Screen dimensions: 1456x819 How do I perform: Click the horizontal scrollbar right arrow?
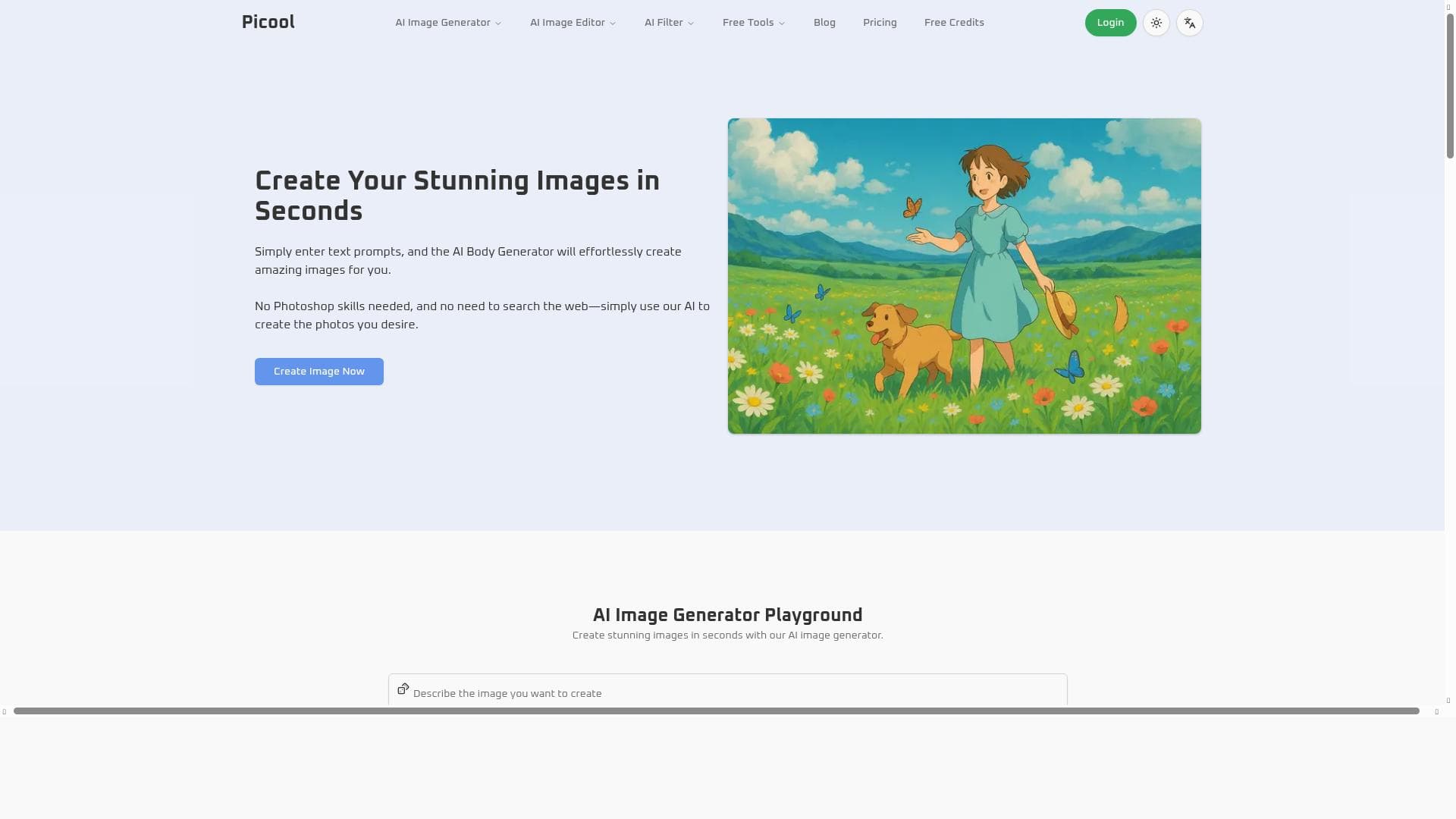pyautogui.click(x=1436, y=711)
